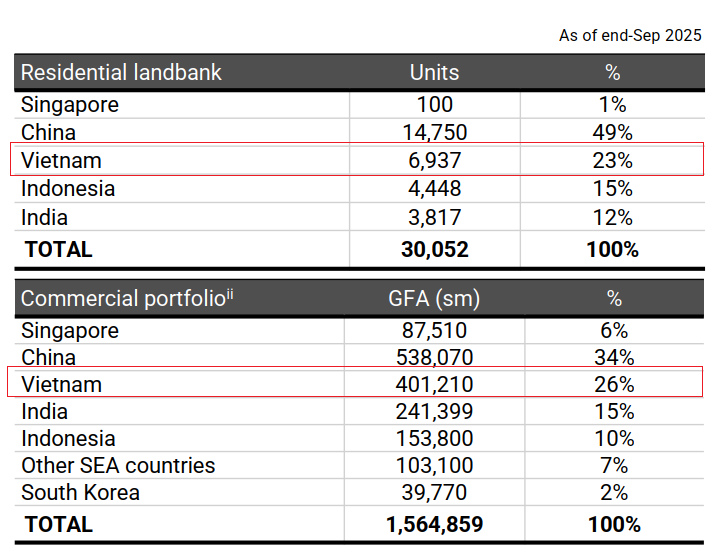Click the residential total 30,052

coord(434,249)
